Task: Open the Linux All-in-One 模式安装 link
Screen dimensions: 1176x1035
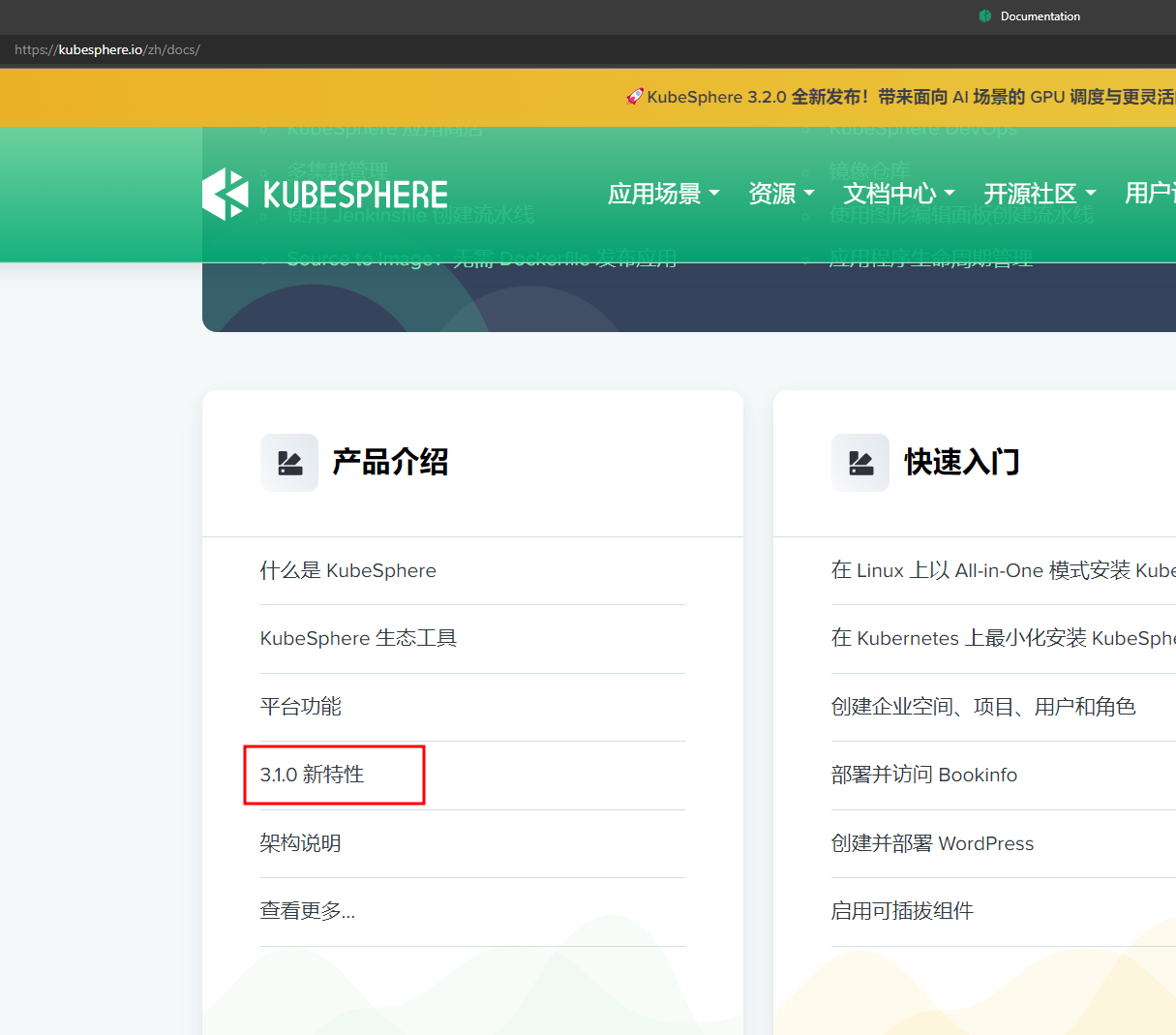Action: point(1004,570)
